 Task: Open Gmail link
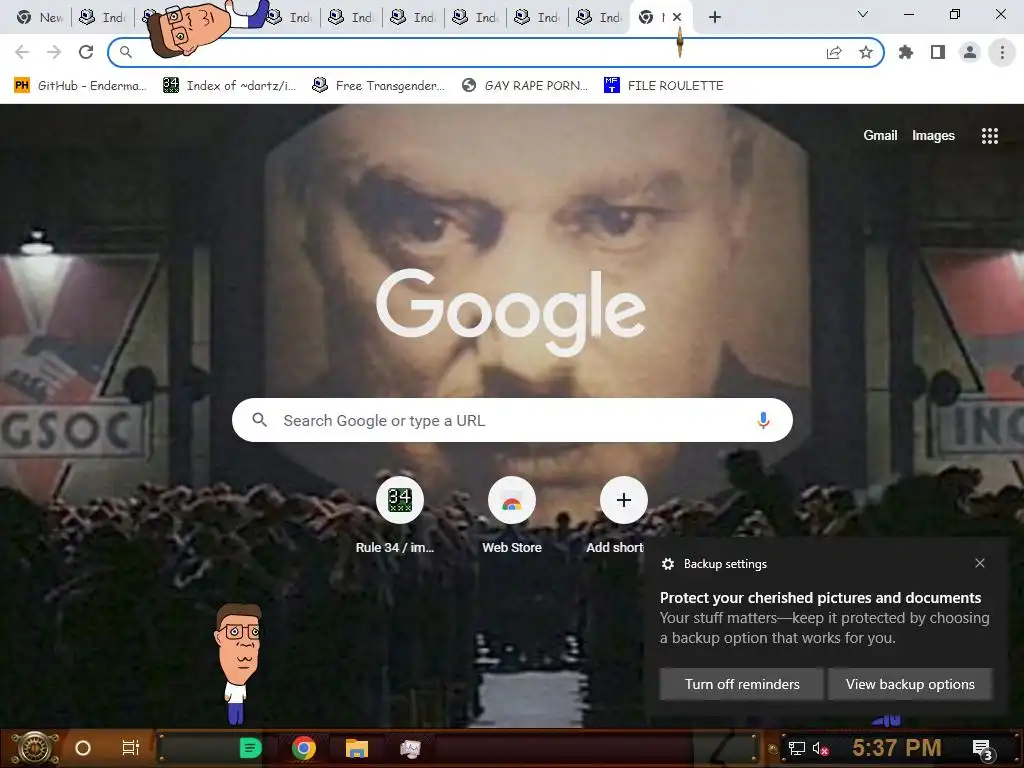click(x=880, y=135)
